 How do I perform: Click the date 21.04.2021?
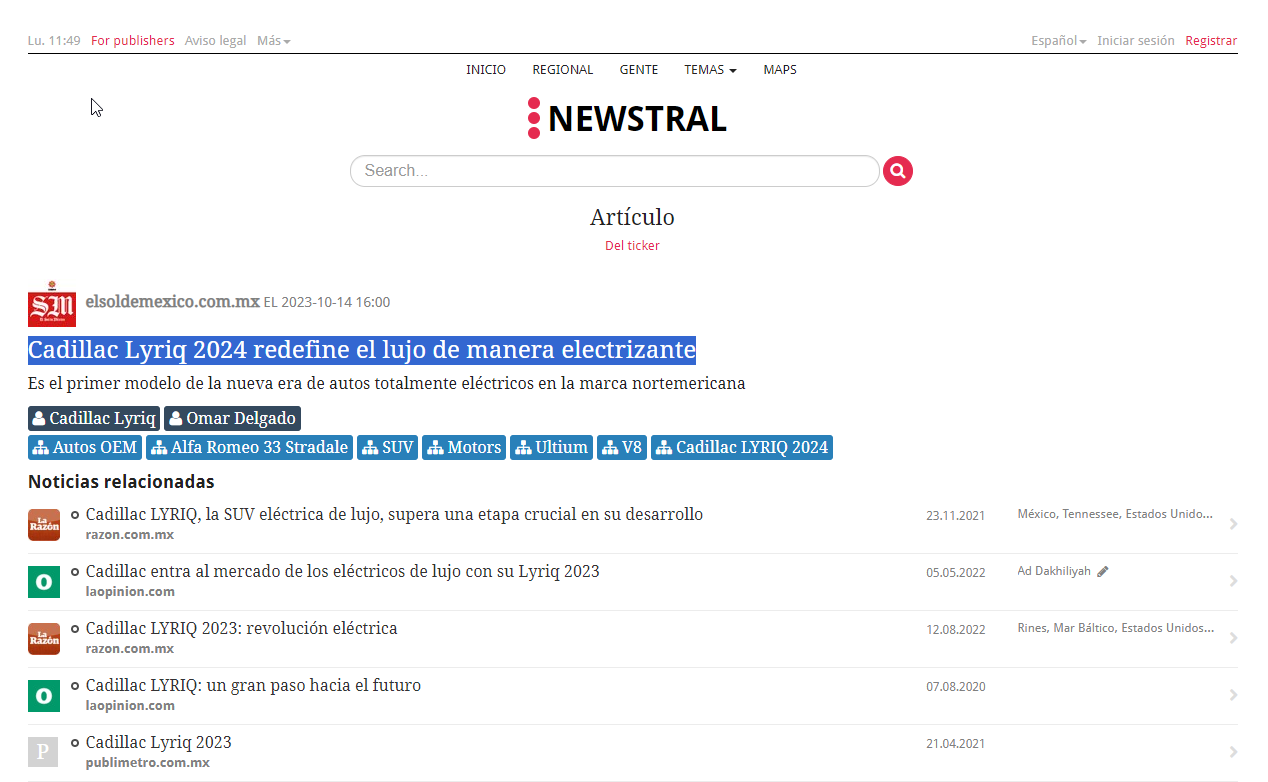click(955, 744)
